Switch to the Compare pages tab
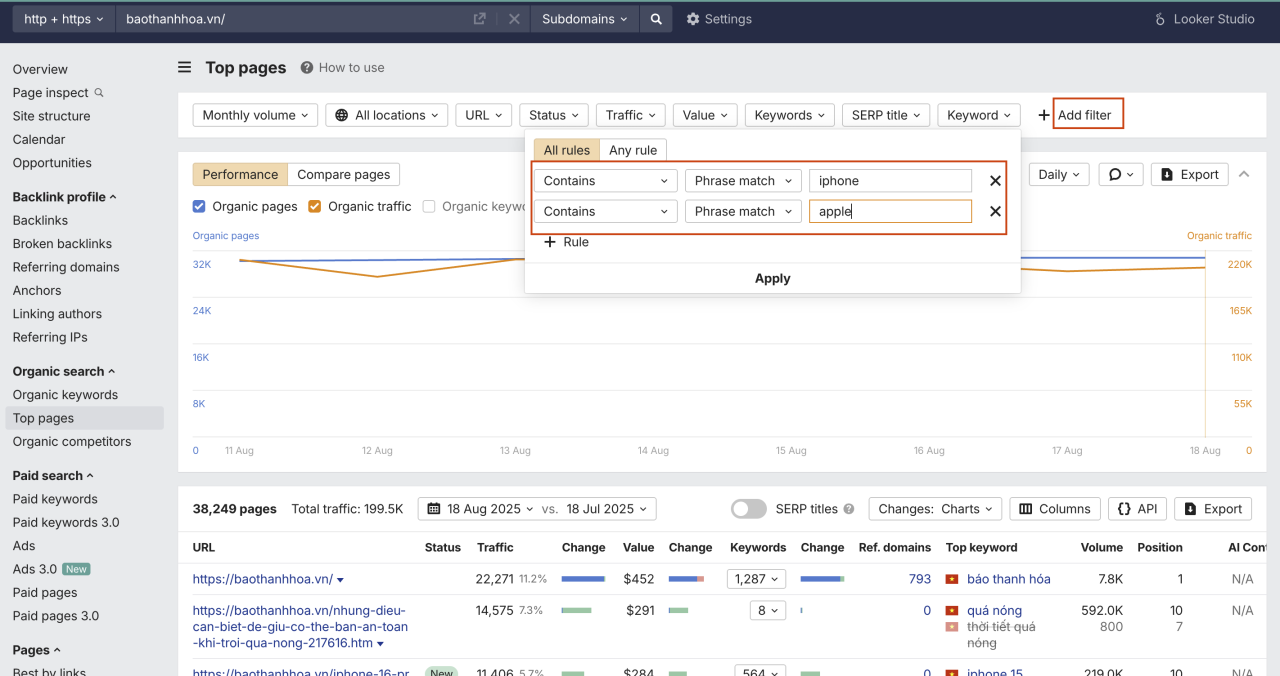This screenshot has height=676, width=1280. pyautogui.click(x=344, y=174)
